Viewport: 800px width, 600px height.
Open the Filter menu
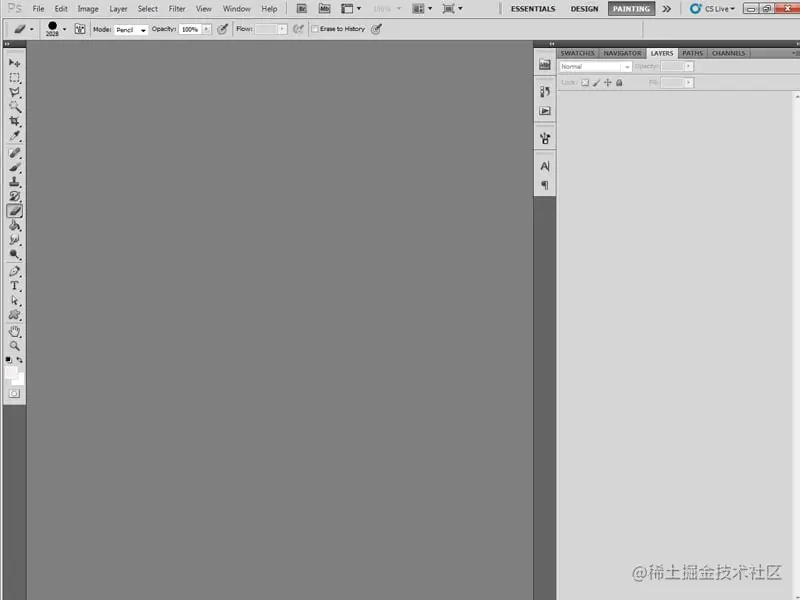coord(177,8)
